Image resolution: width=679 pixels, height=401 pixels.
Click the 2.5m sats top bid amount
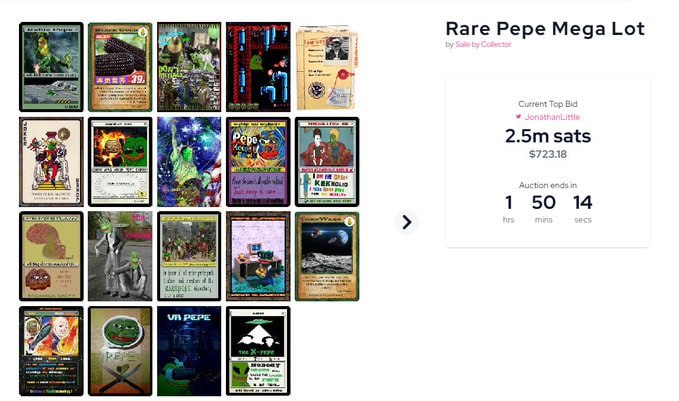point(548,136)
